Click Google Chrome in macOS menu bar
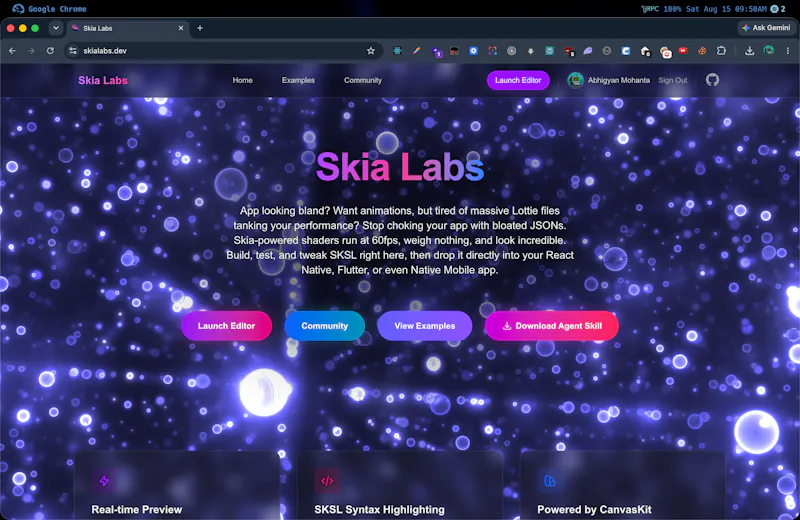Image resolution: width=800 pixels, height=520 pixels. pos(57,9)
